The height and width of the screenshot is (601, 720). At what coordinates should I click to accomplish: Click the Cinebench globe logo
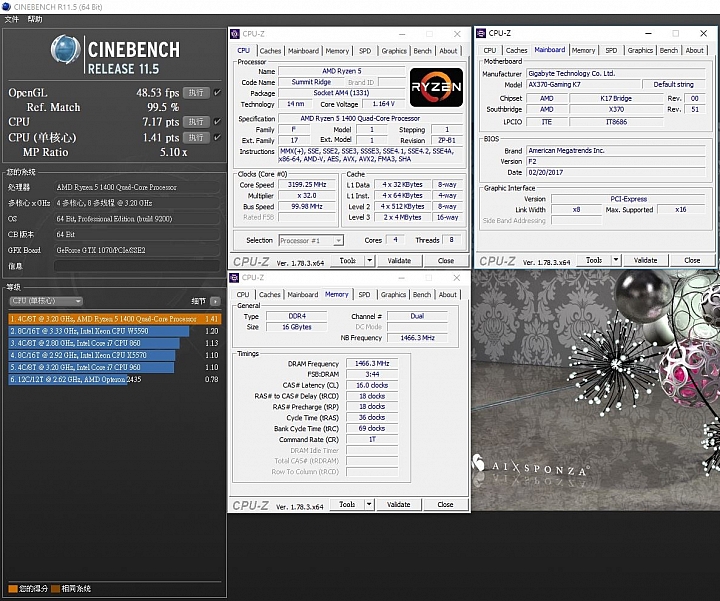tap(65, 49)
